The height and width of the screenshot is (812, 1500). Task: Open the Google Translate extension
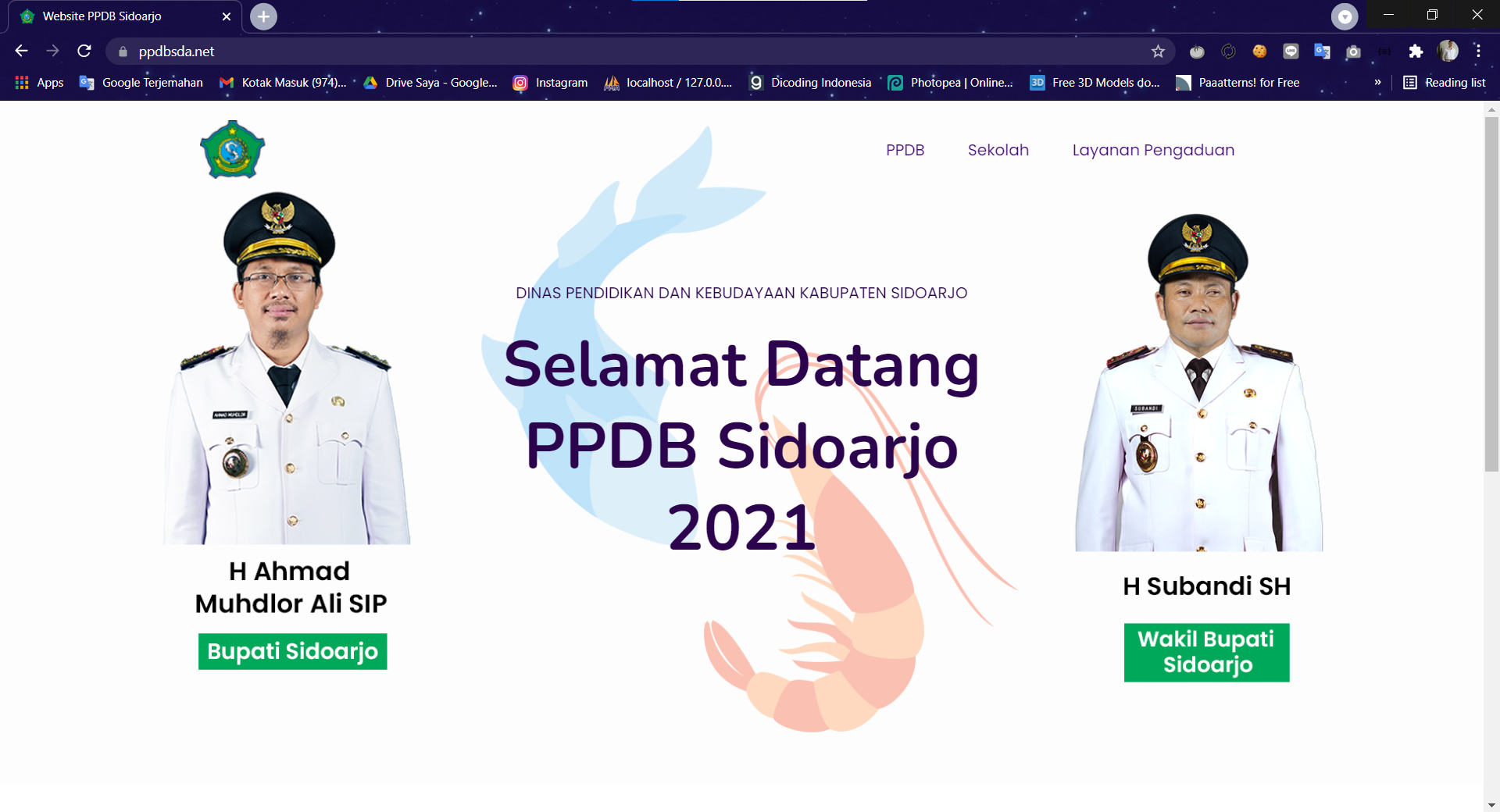coord(1322,52)
